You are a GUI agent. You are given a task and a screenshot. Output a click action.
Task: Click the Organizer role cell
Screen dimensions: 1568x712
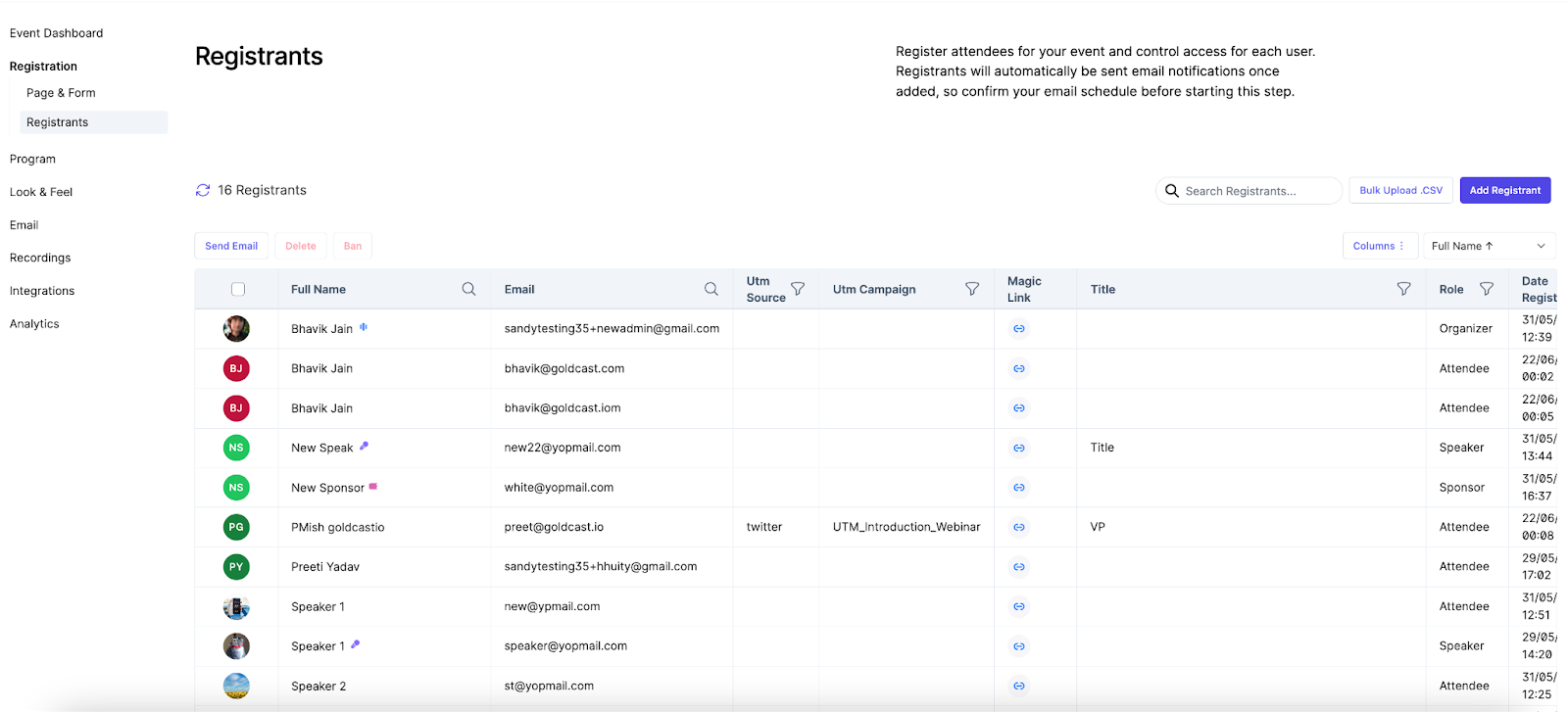[1466, 329]
